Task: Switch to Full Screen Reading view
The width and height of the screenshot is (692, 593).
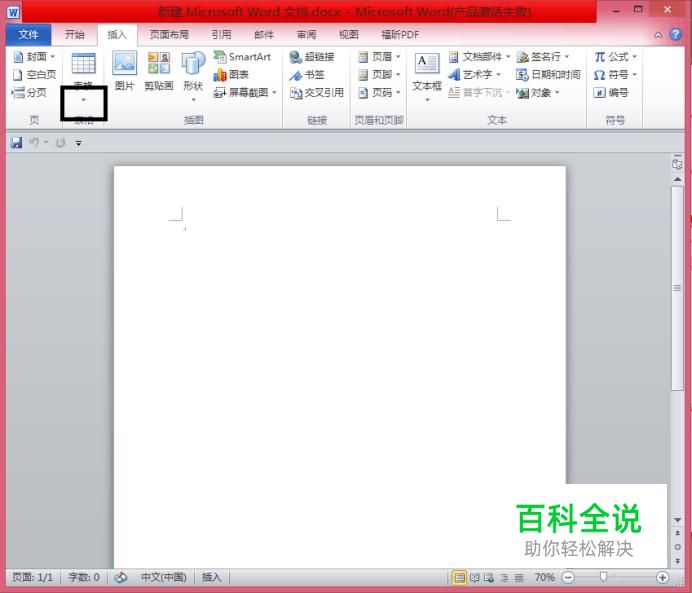Action: pos(475,577)
